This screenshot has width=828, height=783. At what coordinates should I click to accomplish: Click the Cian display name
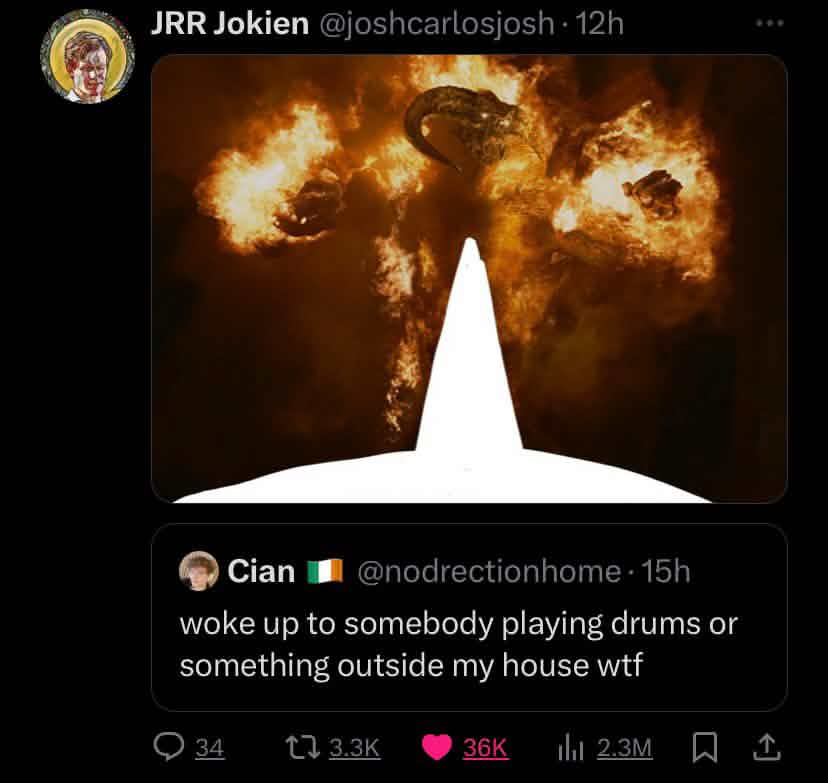[x=262, y=571]
